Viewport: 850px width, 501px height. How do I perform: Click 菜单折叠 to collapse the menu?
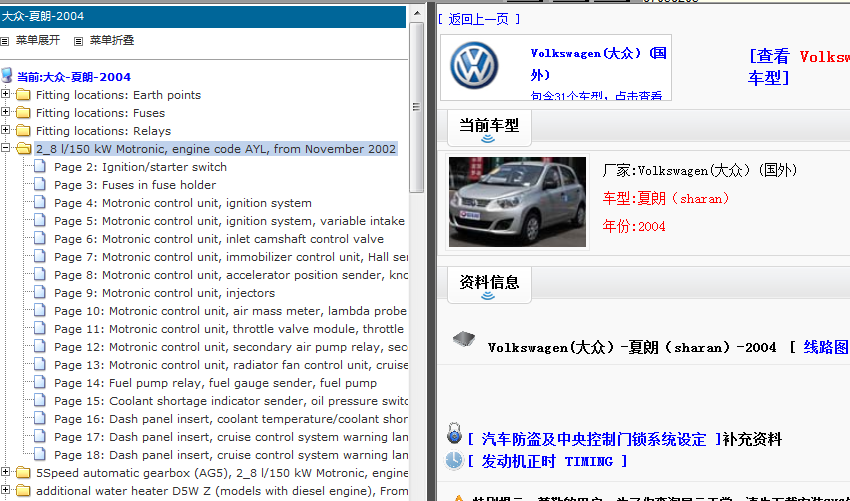tap(112, 41)
